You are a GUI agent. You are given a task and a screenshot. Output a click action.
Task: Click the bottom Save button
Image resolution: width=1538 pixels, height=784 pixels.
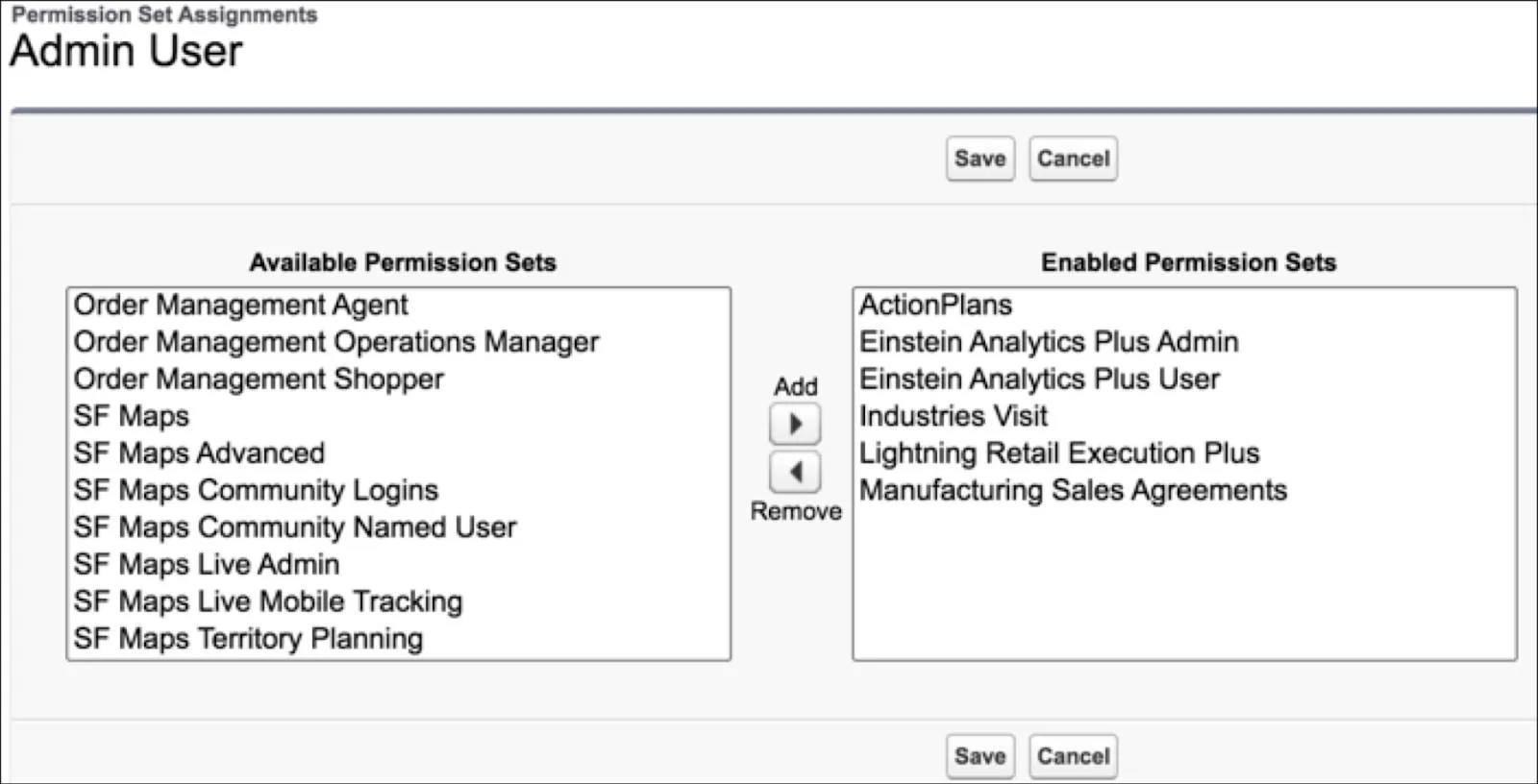pyautogui.click(x=979, y=755)
